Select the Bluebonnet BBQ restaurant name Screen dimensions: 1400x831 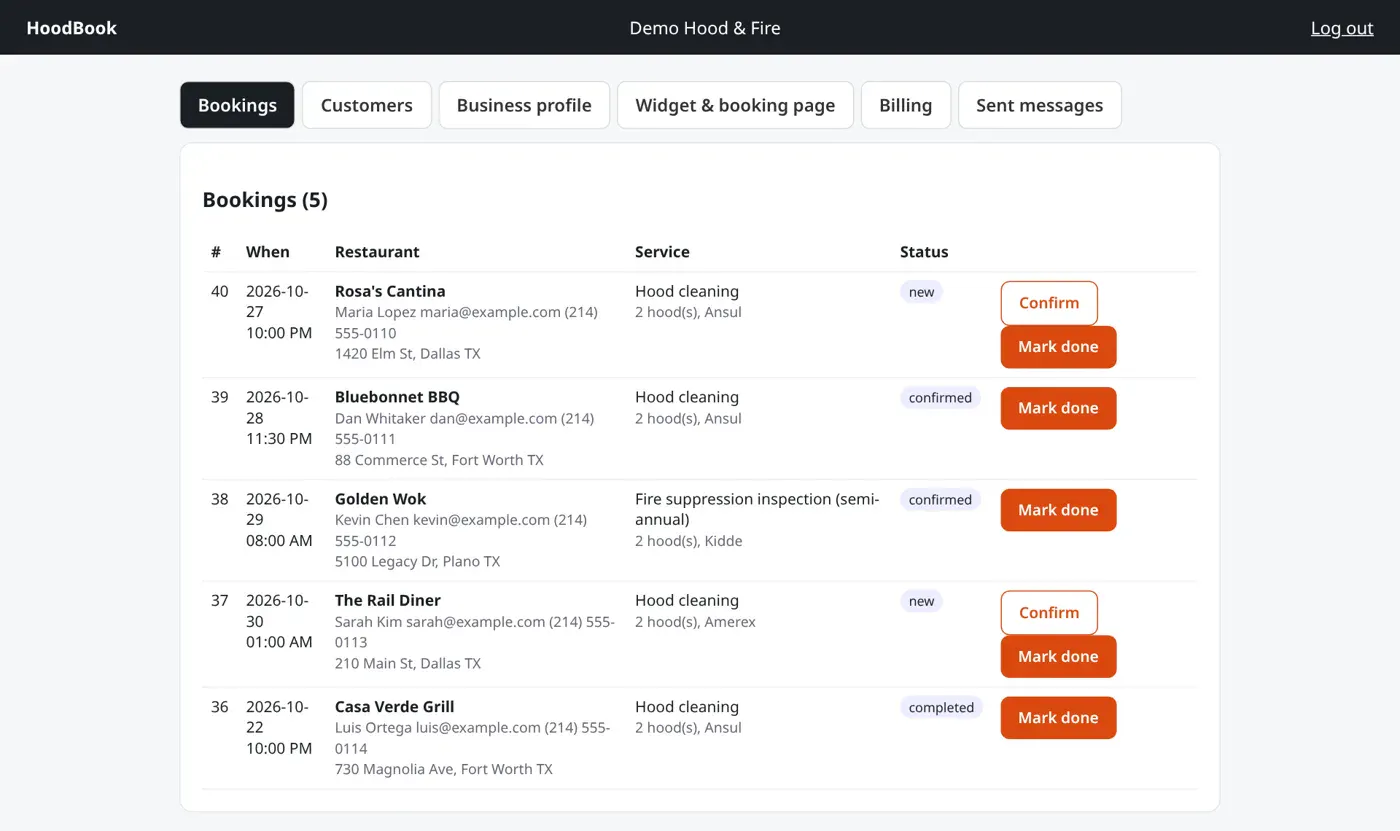[x=397, y=397]
